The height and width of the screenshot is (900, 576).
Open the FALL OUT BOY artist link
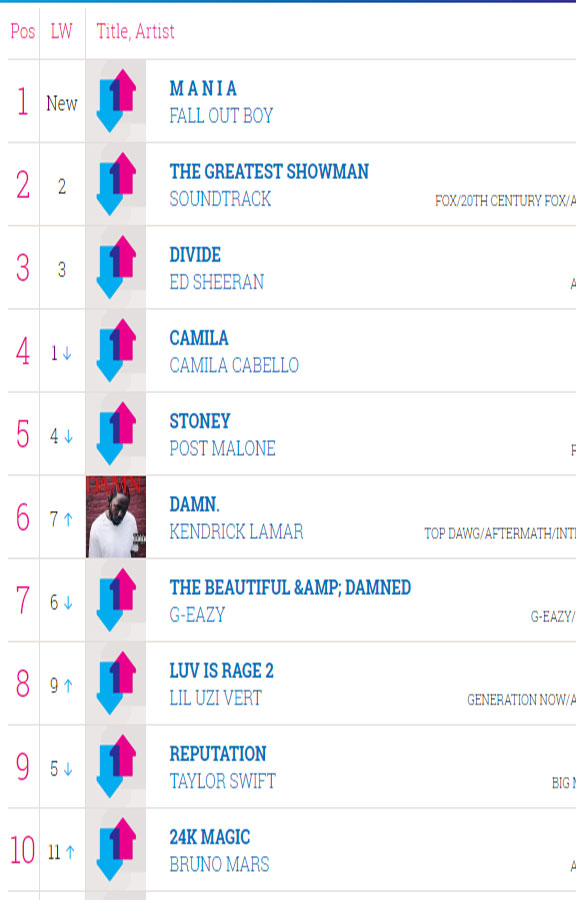click(221, 116)
